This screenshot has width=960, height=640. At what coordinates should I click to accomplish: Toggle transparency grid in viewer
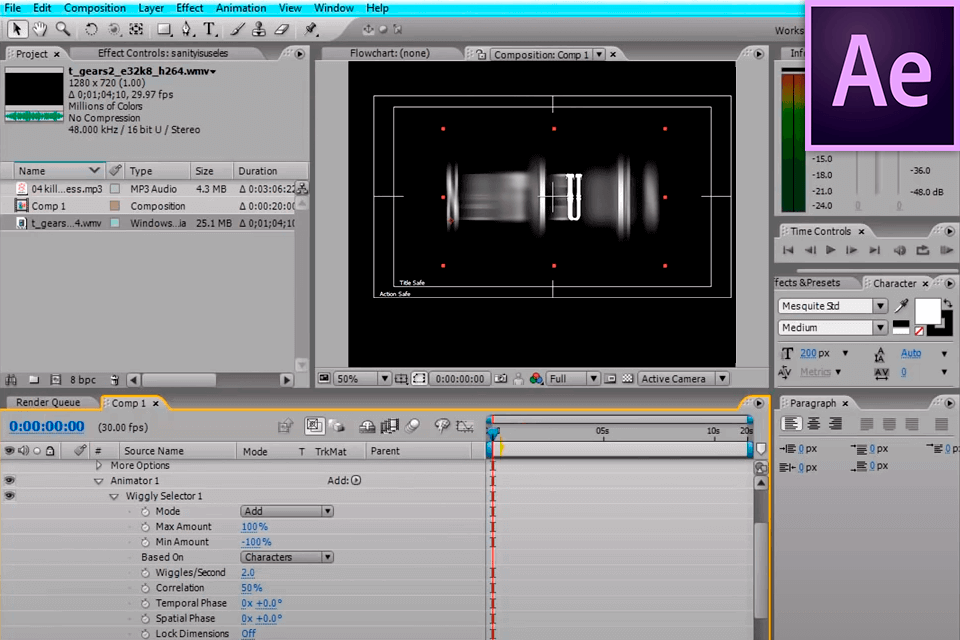628,379
